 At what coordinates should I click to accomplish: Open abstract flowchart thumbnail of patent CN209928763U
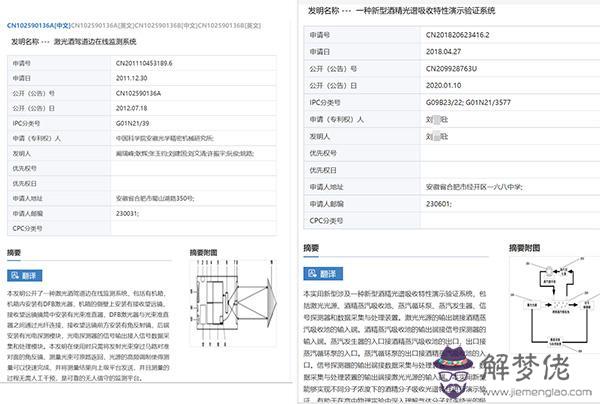[x=555, y=304]
